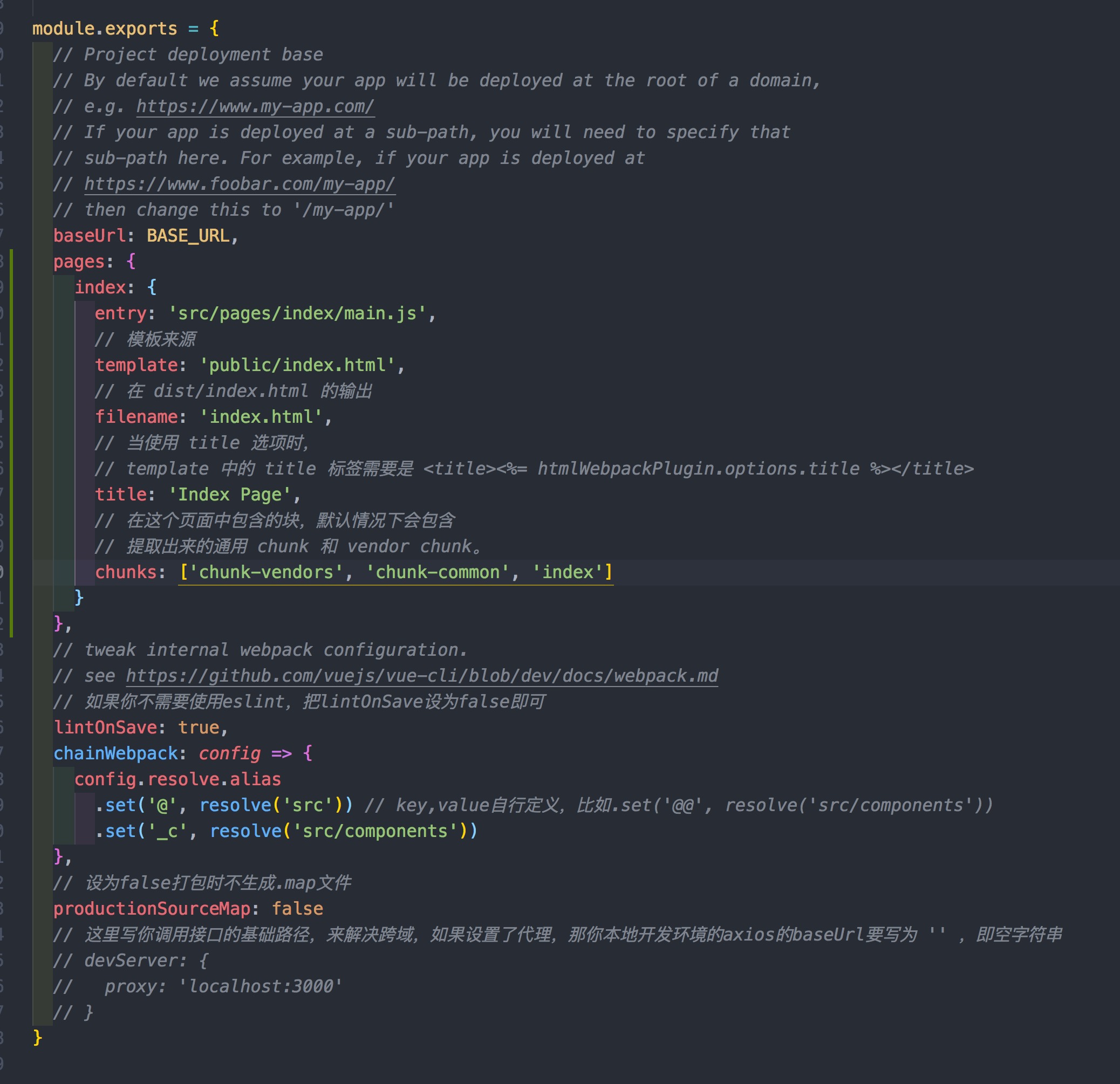Click the pages property key

click(79, 262)
